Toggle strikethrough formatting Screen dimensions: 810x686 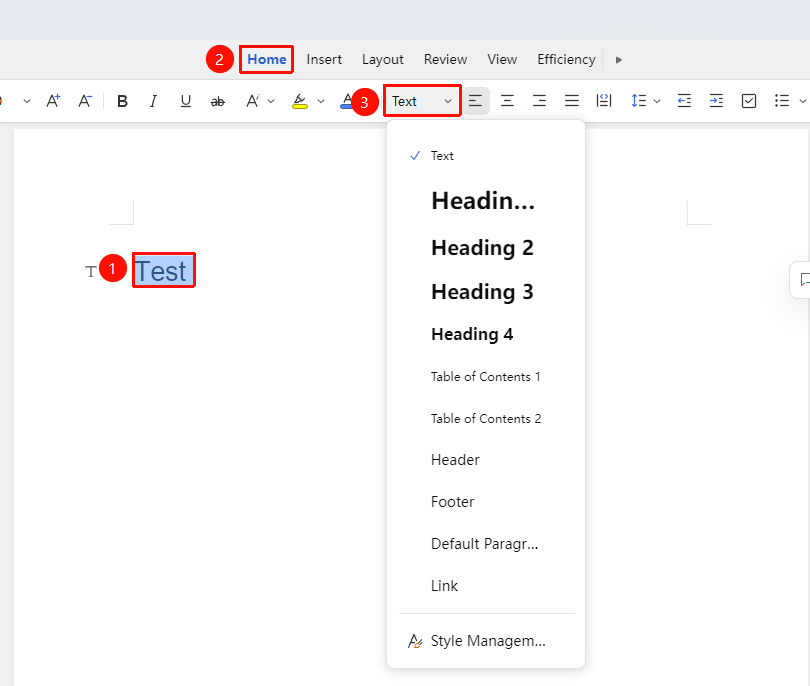coord(217,102)
